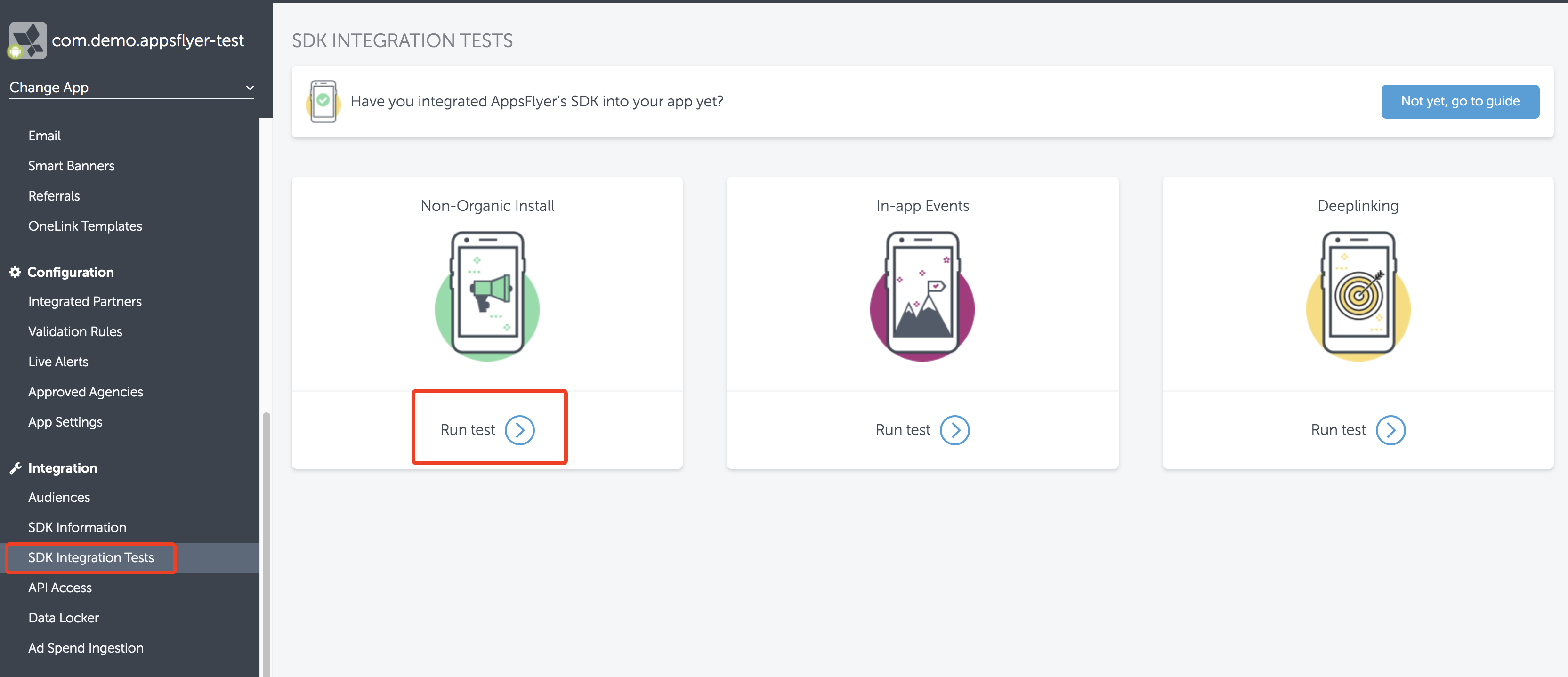Click the app logo icon for com.demo.appsflyer-test
This screenshot has height=677, width=1568.
pos(27,40)
